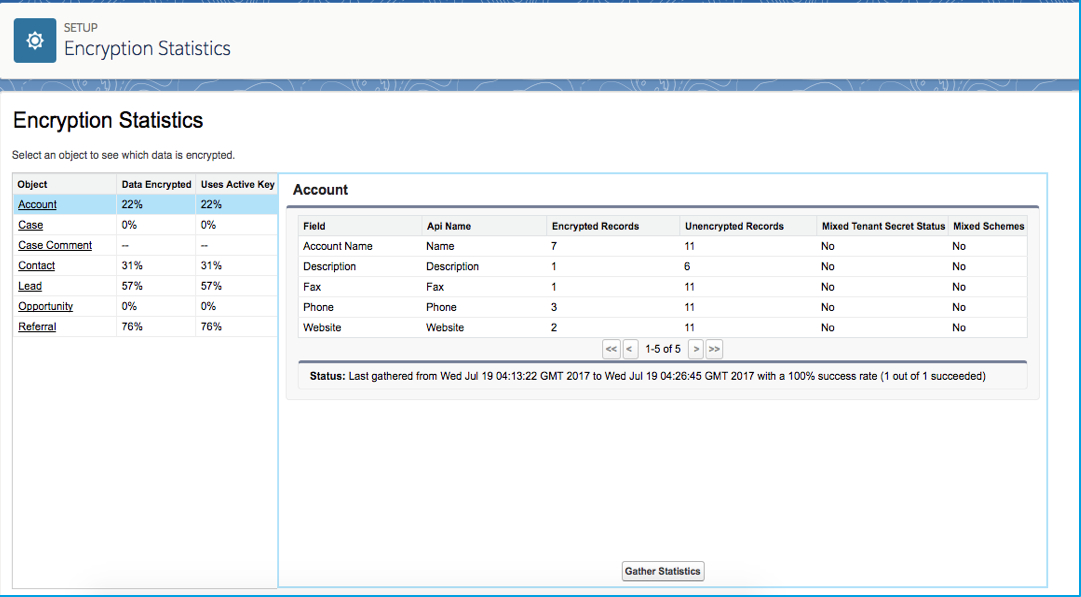Select the Referral object link
The image size is (1081, 597).
(37, 327)
